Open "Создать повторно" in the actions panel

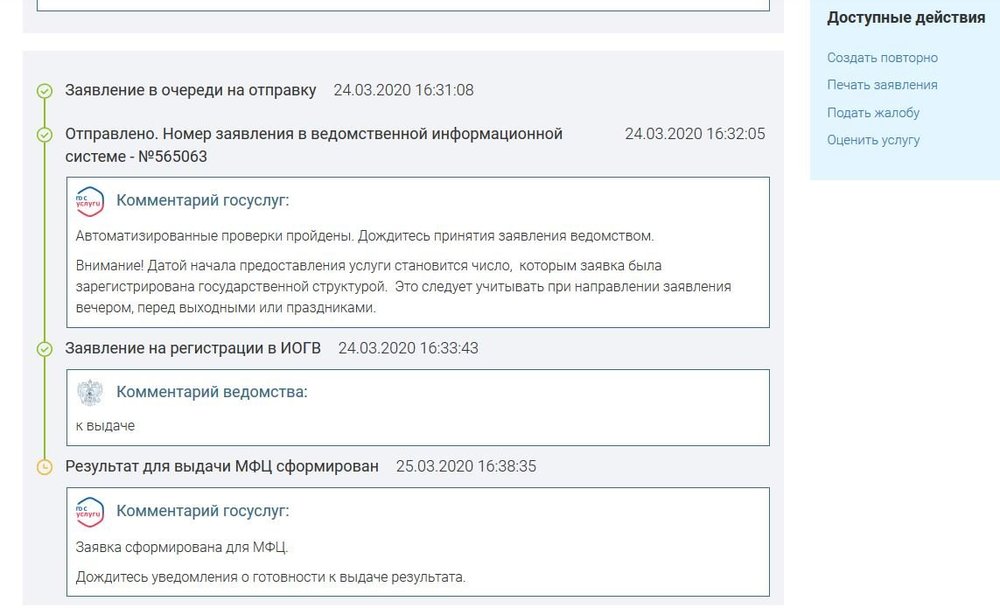[882, 57]
